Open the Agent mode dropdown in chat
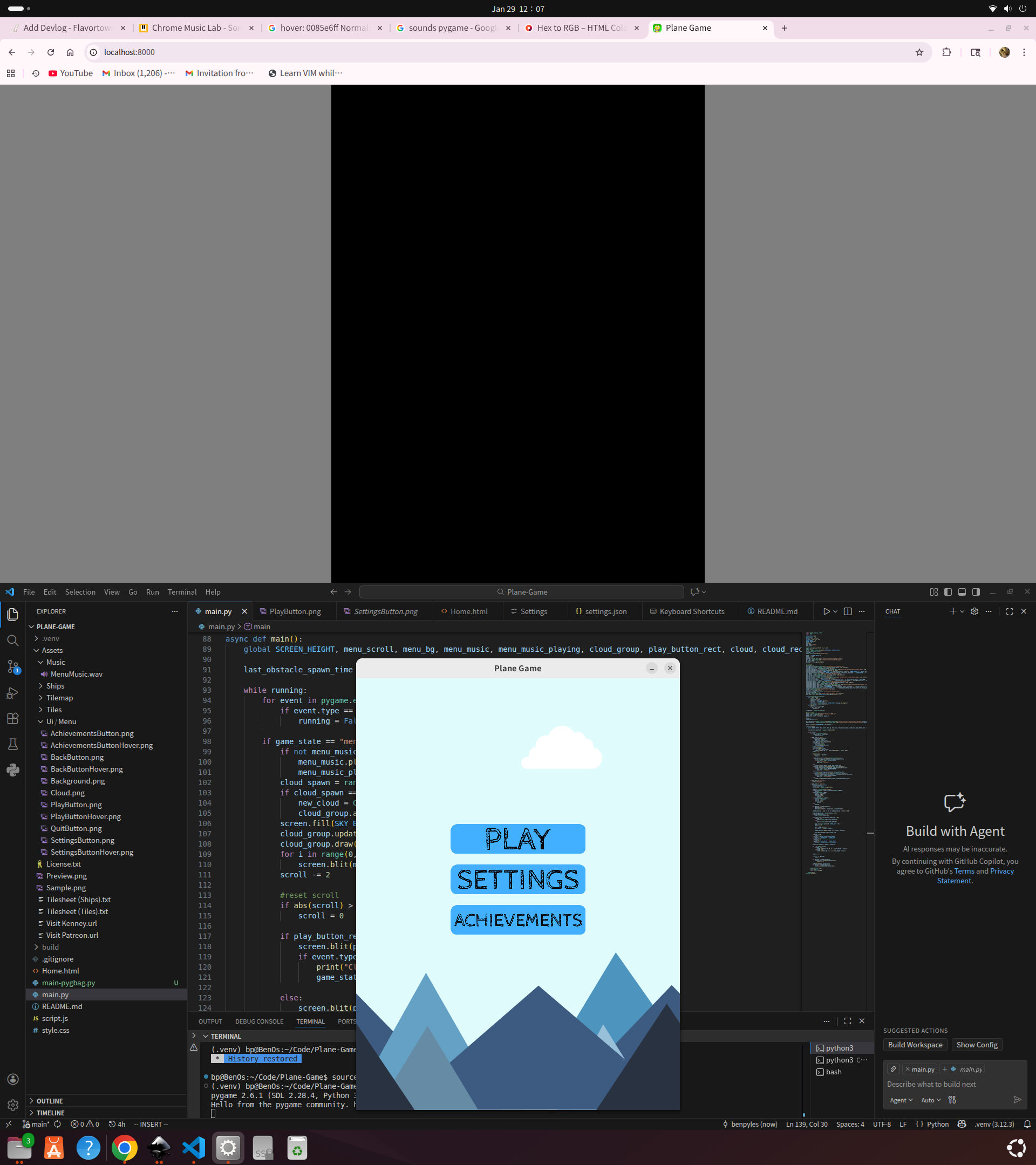The width and height of the screenshot is (1036, 1165). tap(901, 1100)
